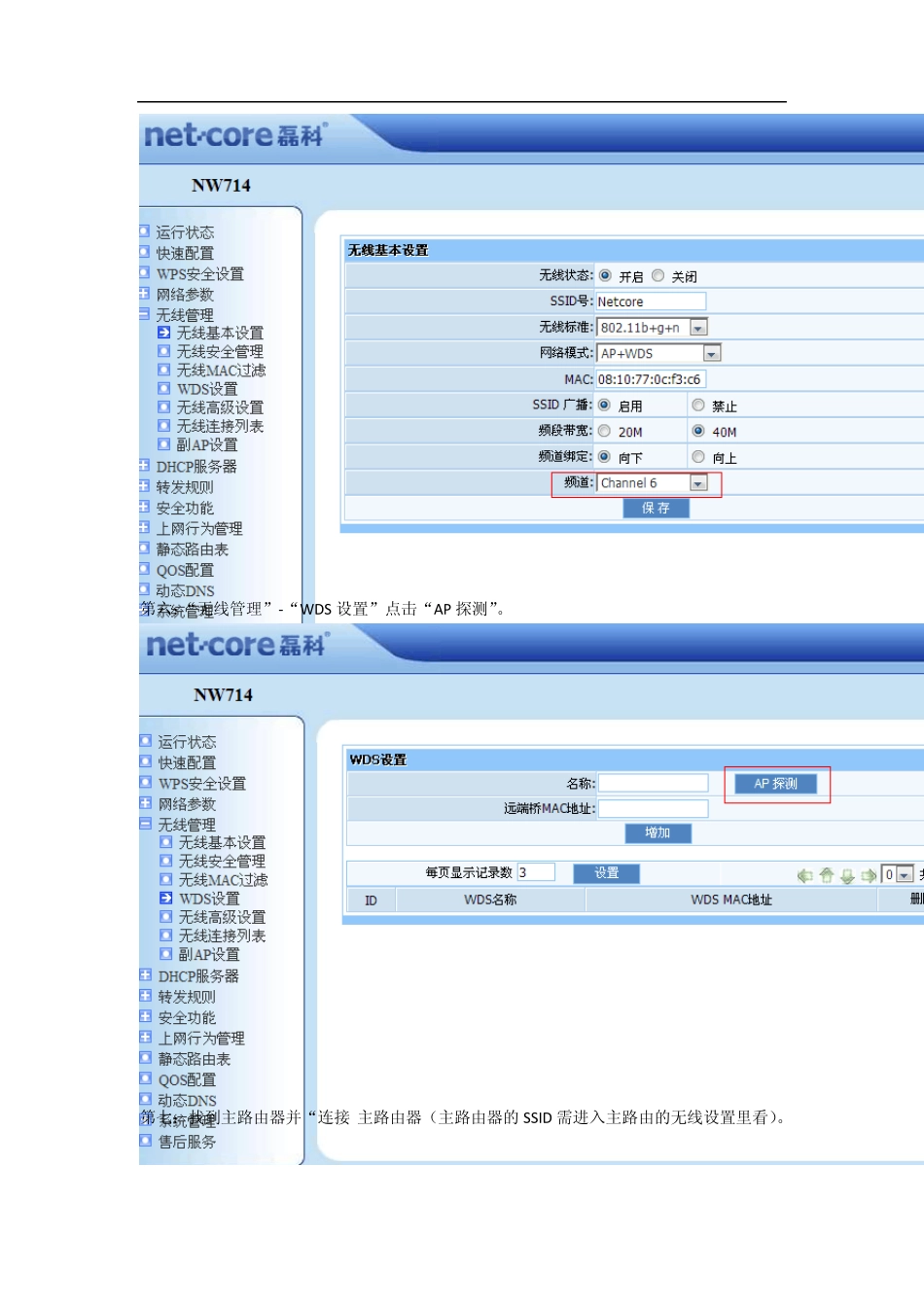Click the SSID号 field containing Netcore
The image size is (924, 1307).
click(651, 301)
